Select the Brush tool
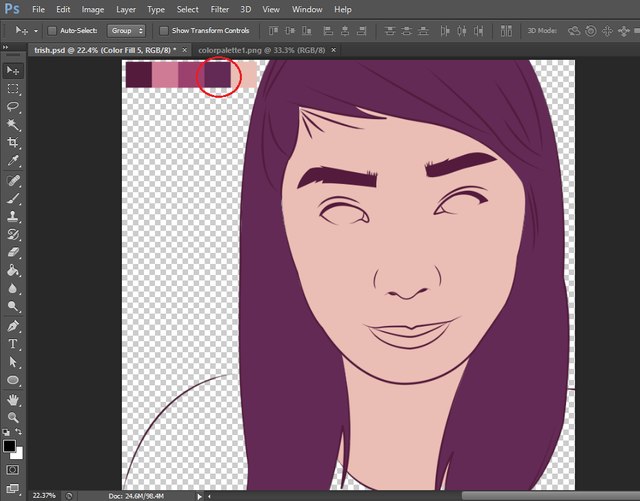The height and width of the screenshot is (501, 640). pos(14,198)
